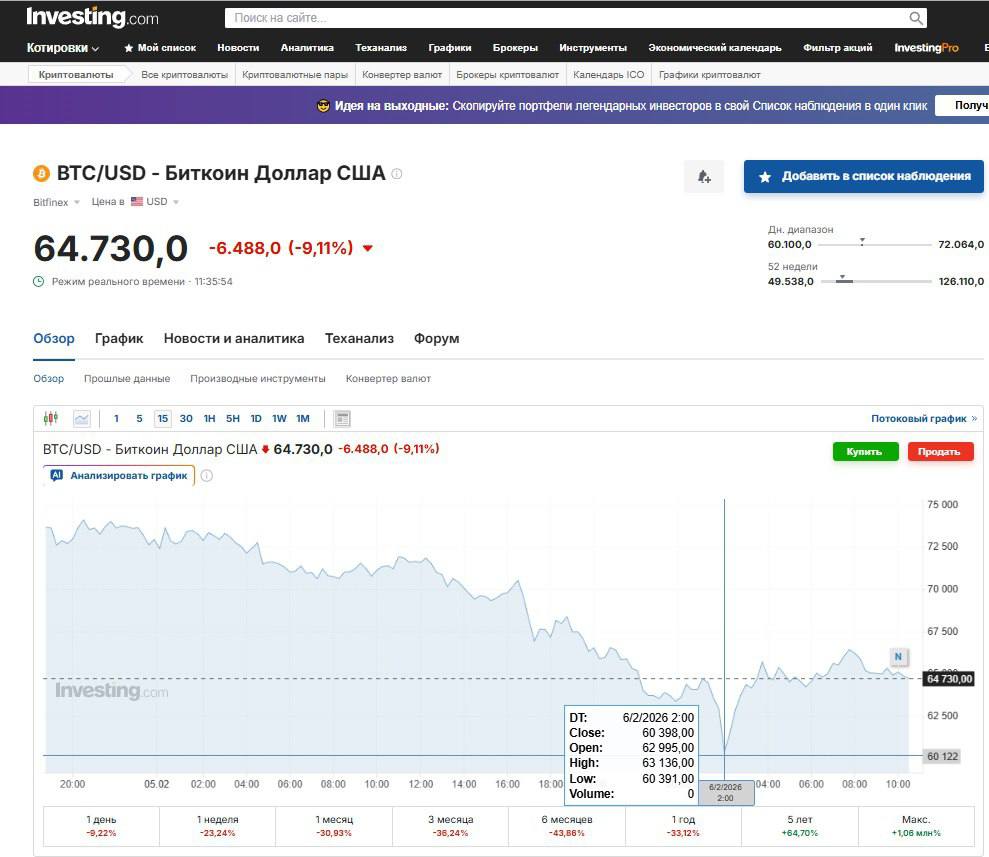The image size is (989, 857).
Task: Open the Теханализ tab
Action: 359,339
